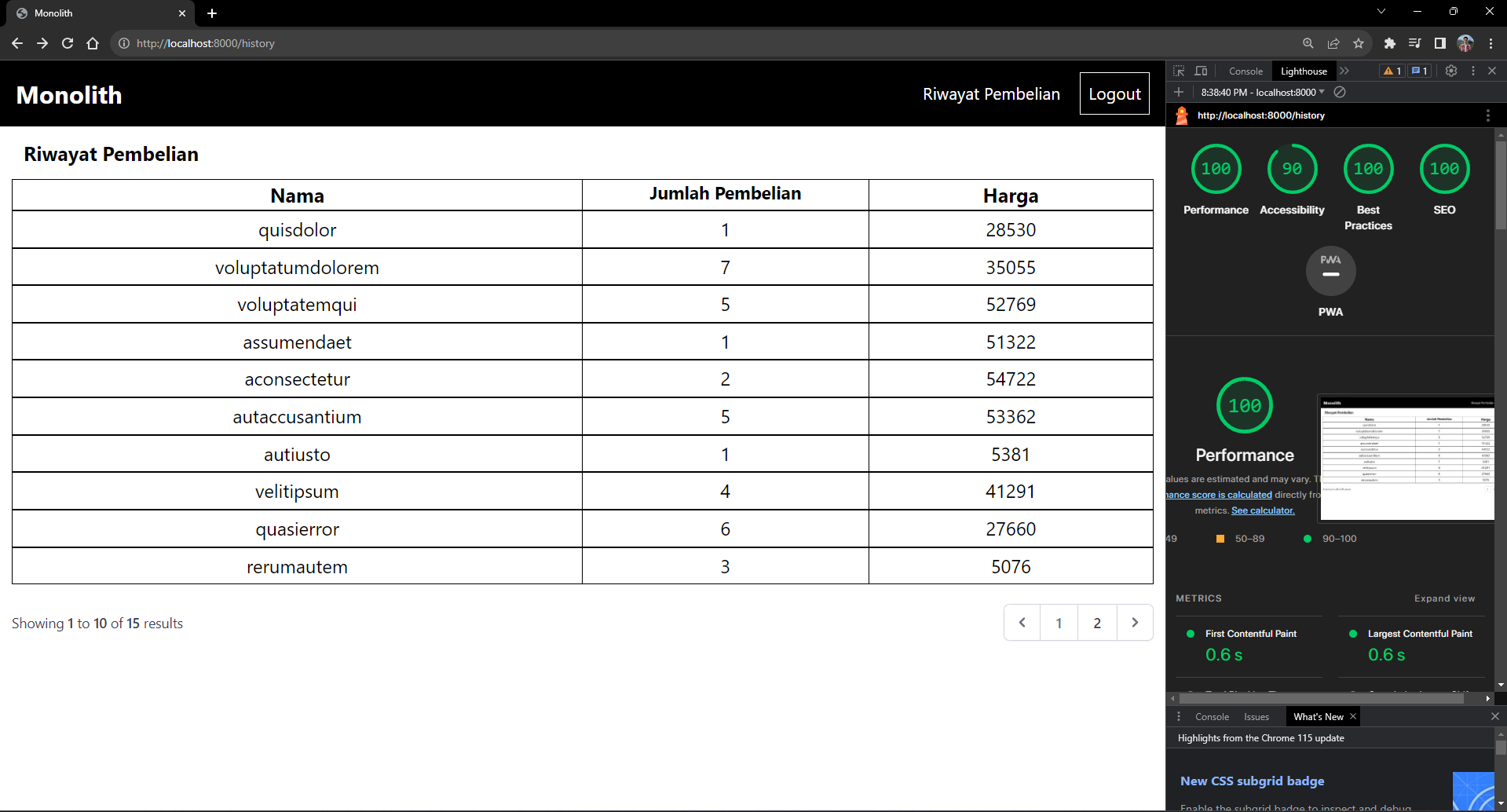Screen dimensions: 1507x812
Task: Go forward in browser history
Action: point(42,43)
